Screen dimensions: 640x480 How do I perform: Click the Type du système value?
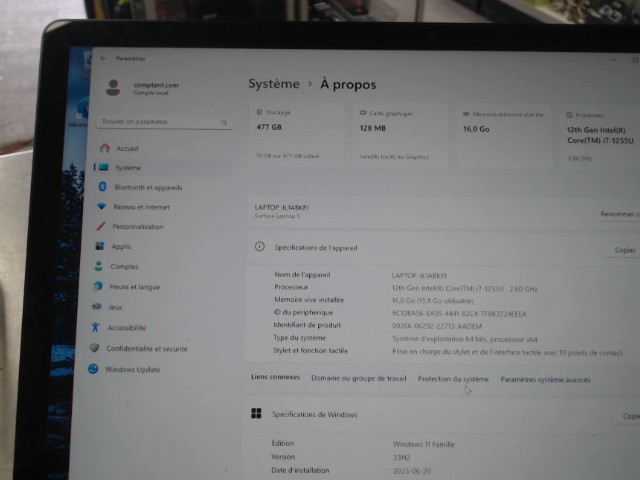click(x=464, y=339)
